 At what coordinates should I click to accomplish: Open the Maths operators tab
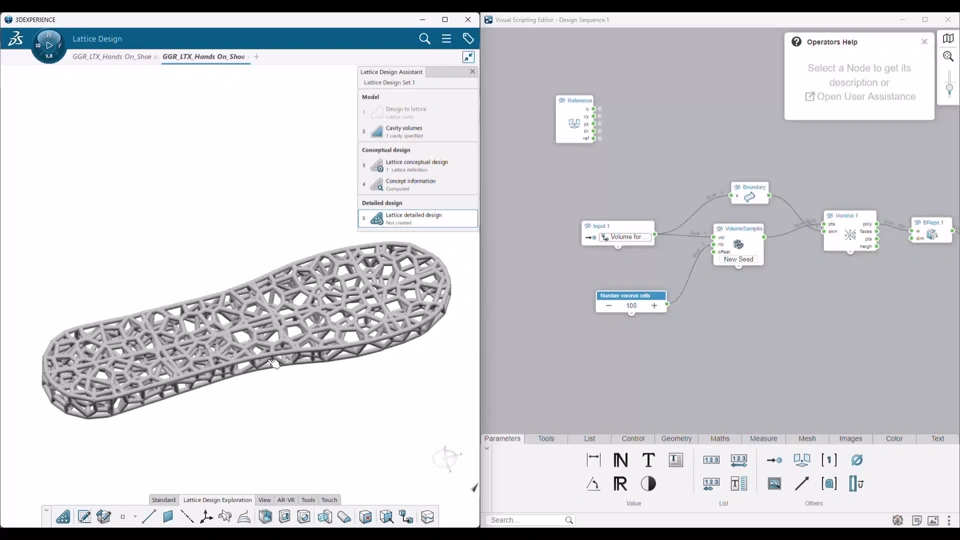click(720, 438)
